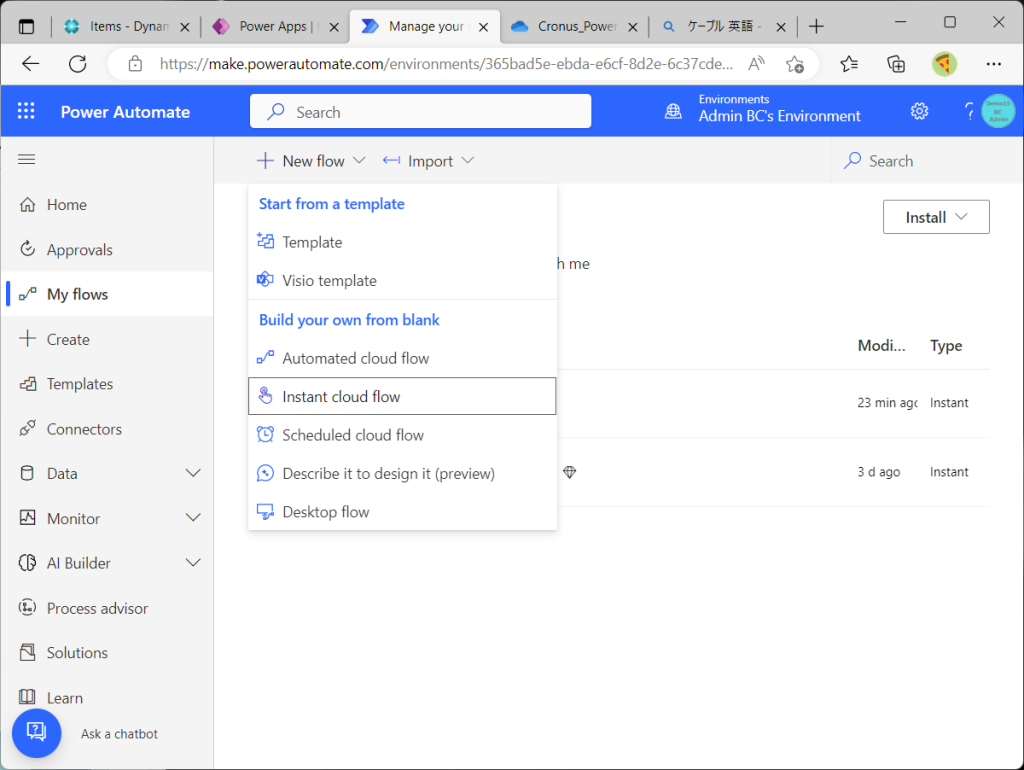1024x770 pixels.
Task: Choose Visio template option
Action: click(402, 281)
